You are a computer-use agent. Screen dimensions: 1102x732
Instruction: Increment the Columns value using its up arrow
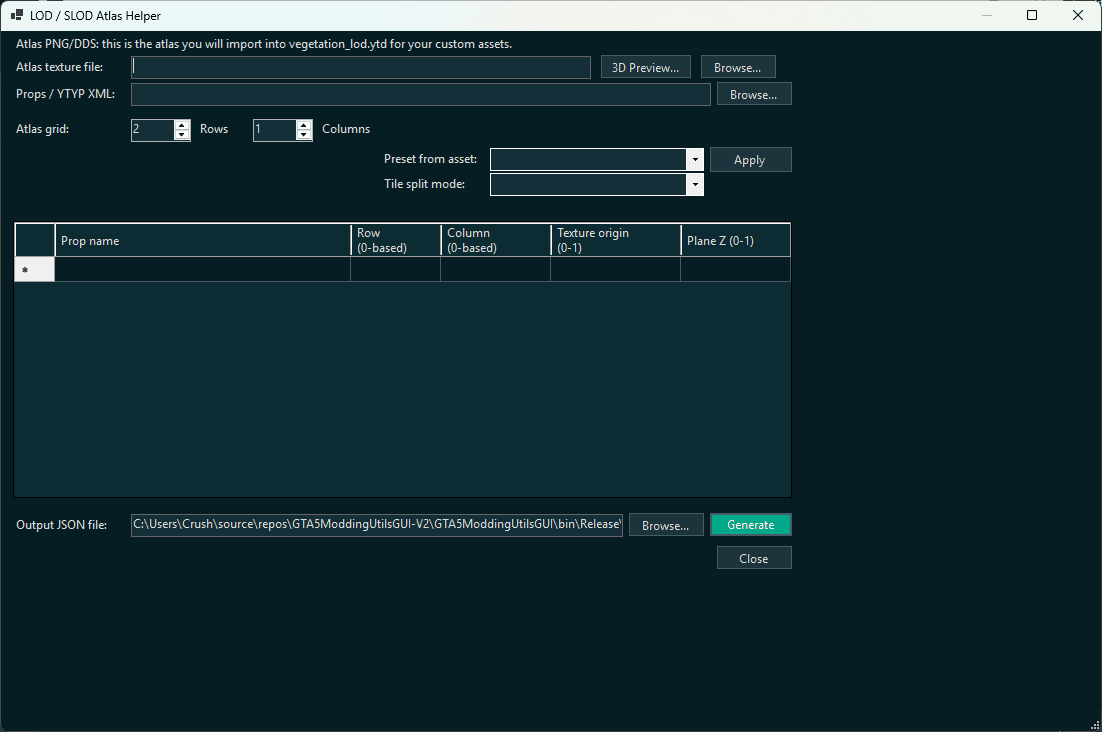coord(303,124)
